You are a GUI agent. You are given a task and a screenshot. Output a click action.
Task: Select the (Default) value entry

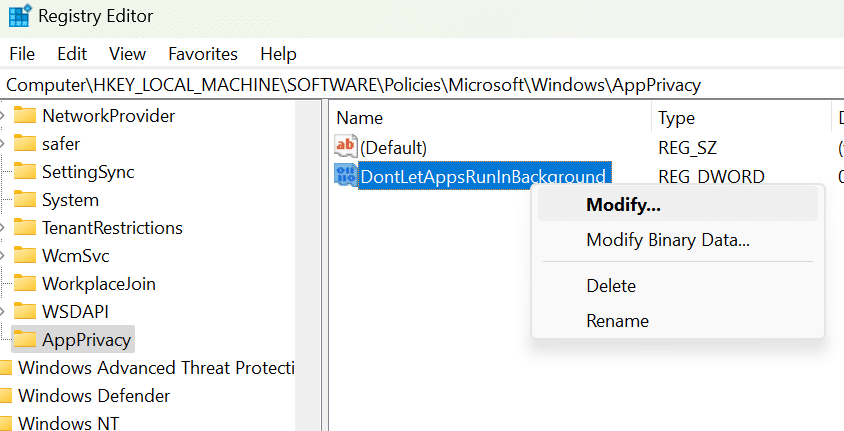click(x=393, y=147)
